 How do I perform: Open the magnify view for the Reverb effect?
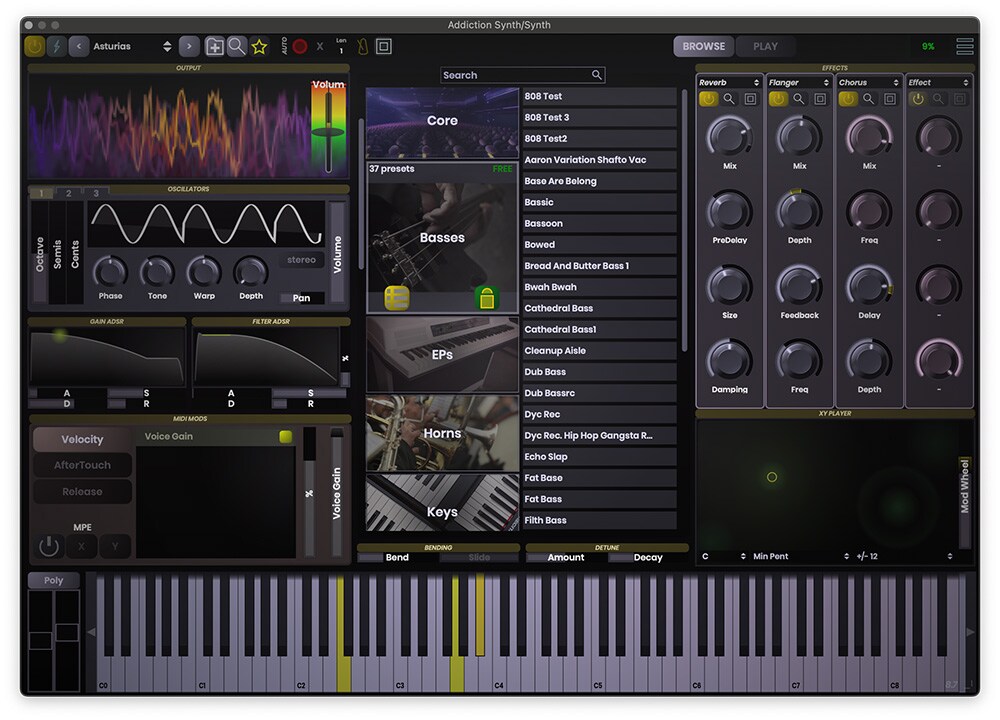pyautogui.click(x=729, y=98)
